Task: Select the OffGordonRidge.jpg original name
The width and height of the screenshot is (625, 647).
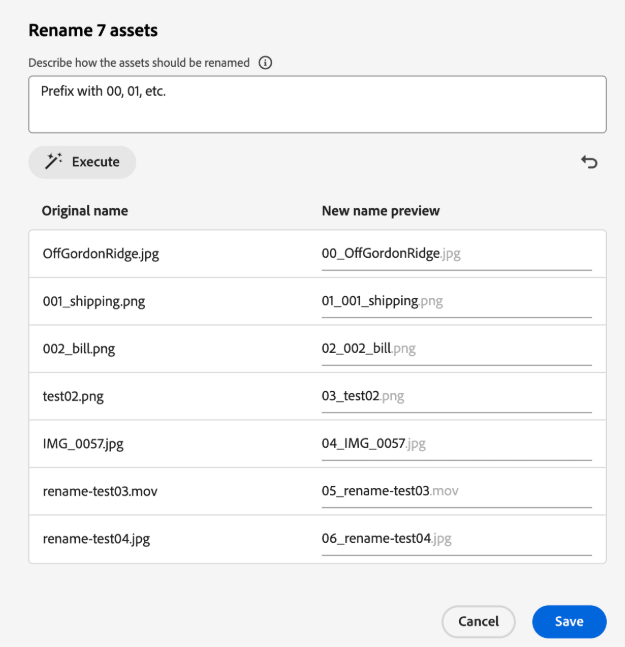Action: pos(100,254)
